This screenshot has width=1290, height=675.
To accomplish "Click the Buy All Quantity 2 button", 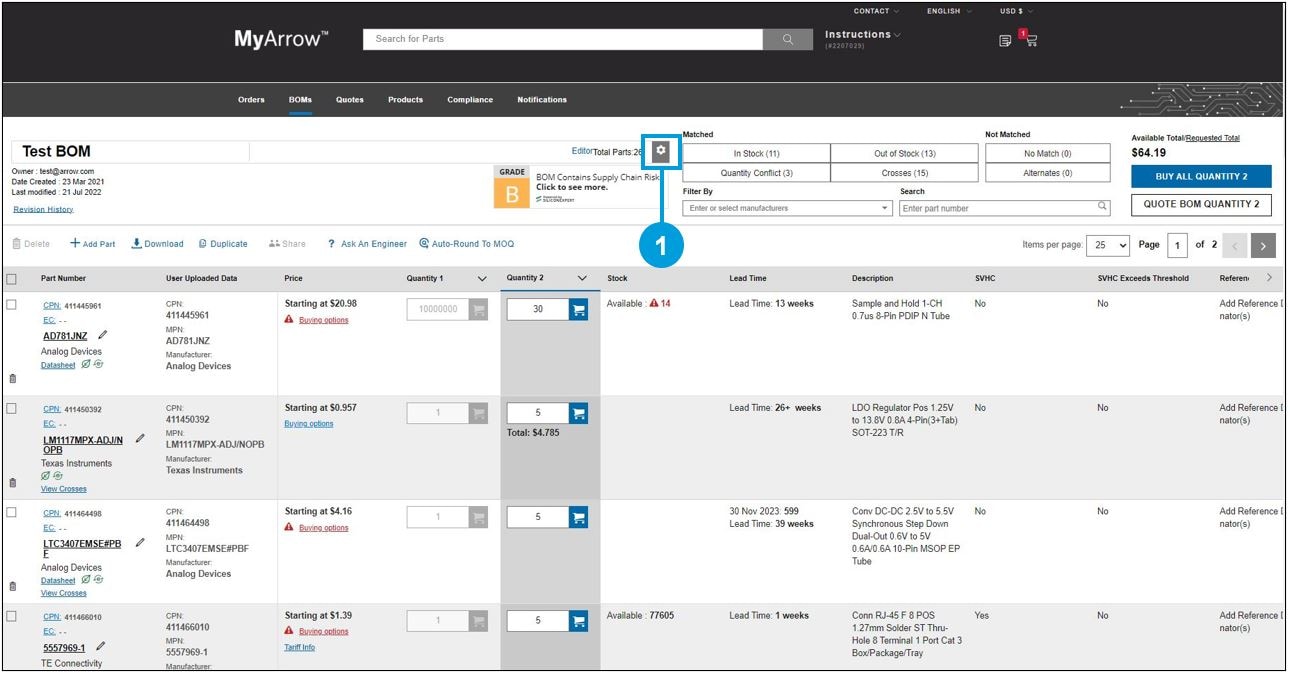I will pos(1201,176).
